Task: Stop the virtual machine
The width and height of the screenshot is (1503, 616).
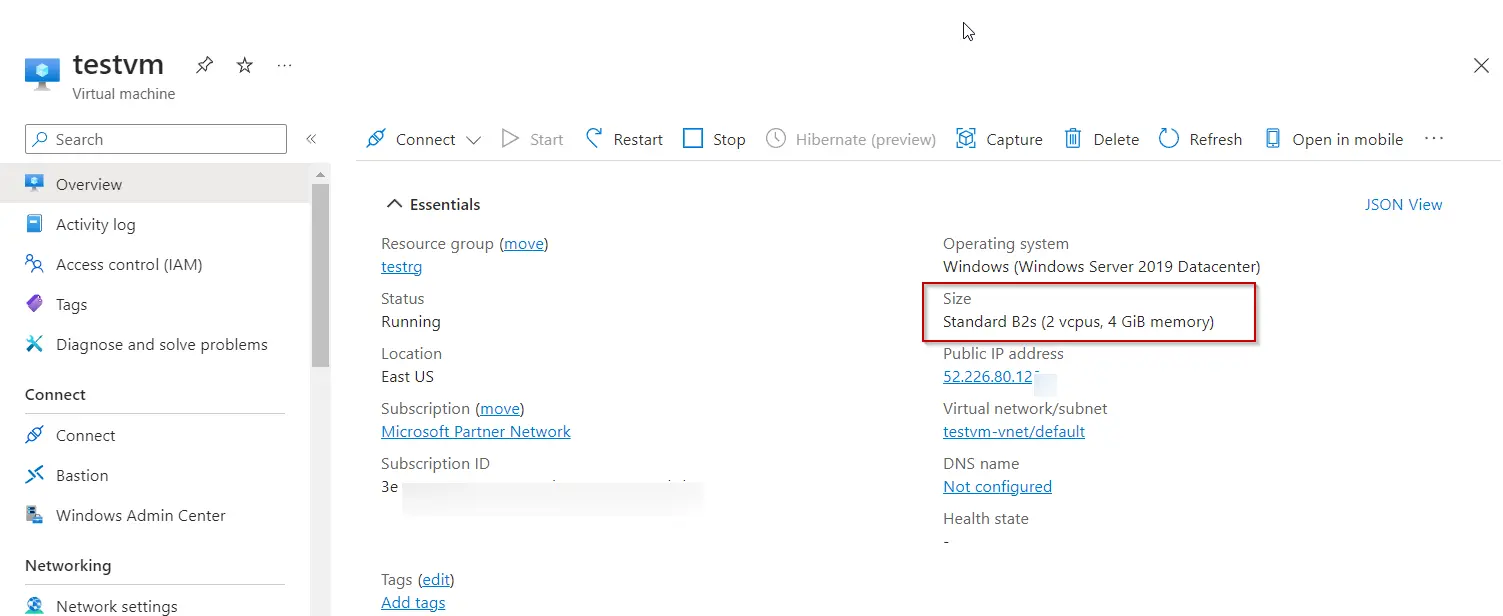Action: click(714, 139)
